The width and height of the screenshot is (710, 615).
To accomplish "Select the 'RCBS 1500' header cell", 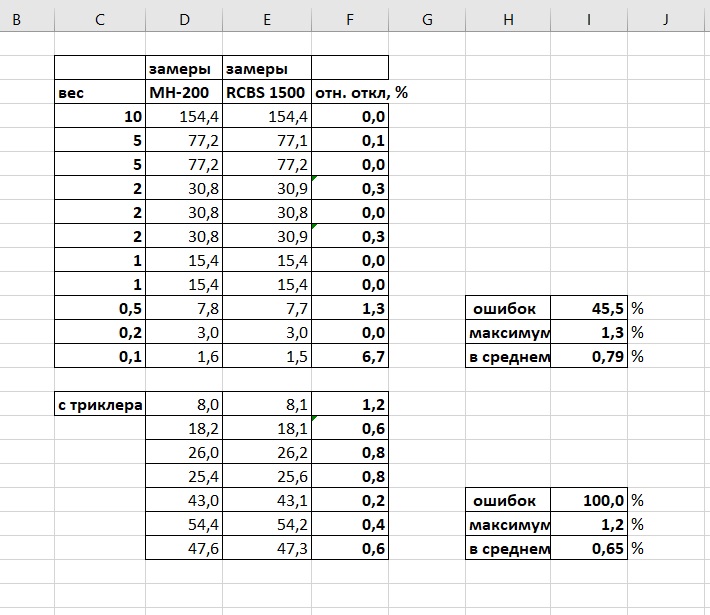I will click(x=267, y=93).
